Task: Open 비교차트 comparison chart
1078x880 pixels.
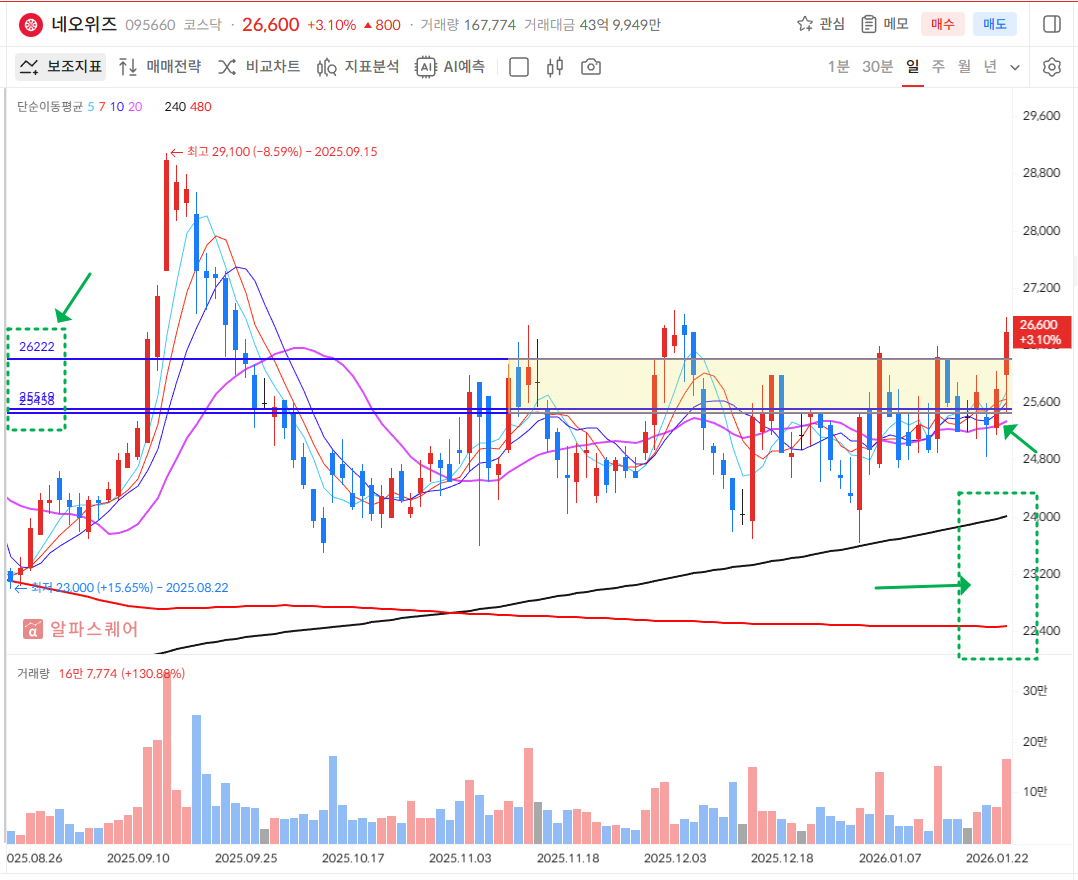Action: (259, 67)
